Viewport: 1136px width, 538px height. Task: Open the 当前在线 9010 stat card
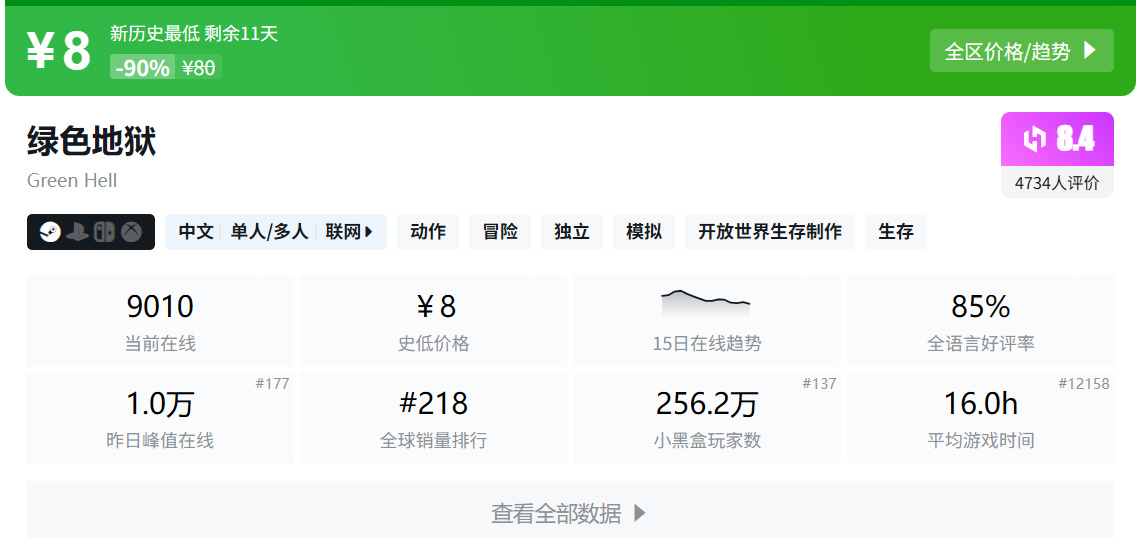click(x=160, y=321)
